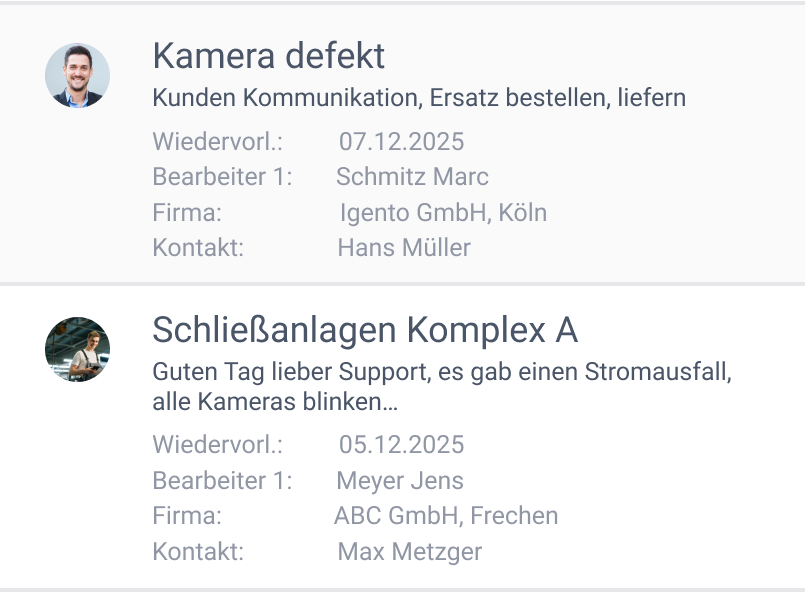805x592 pixels.
Task: Click the Kontakt field label in the first ticket
Action: pyautogui.click(x=198, y=247)
